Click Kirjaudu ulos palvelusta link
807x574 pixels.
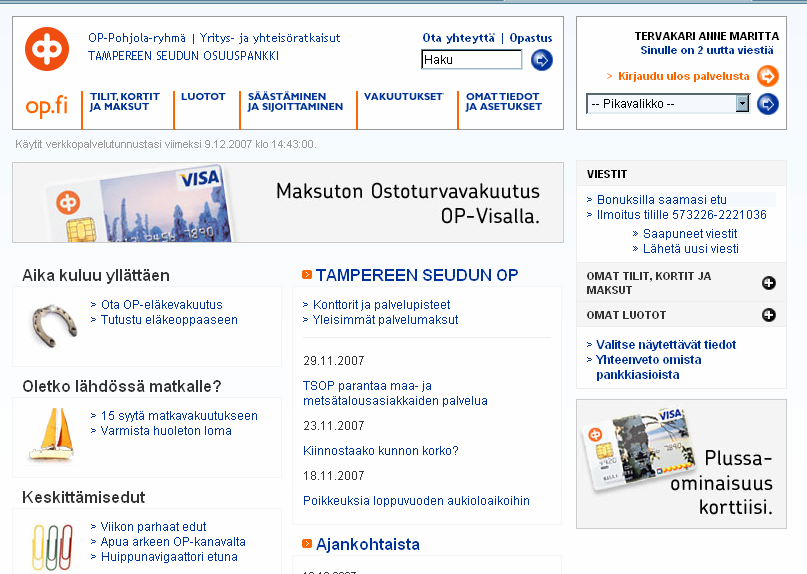click(x=683, y=76)
